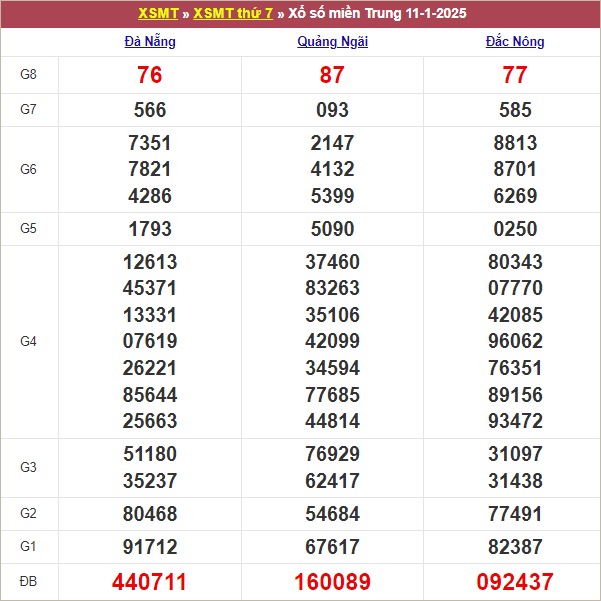
Task: Select the ĐB row label
Action: (x=29, y=581)
